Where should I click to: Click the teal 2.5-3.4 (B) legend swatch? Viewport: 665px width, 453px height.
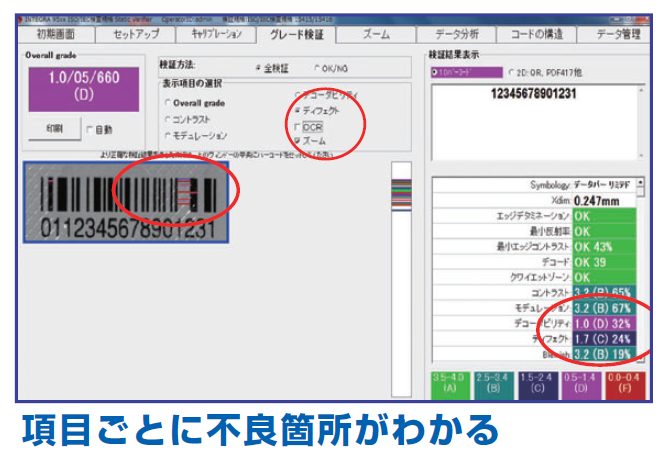coord(494,385)
